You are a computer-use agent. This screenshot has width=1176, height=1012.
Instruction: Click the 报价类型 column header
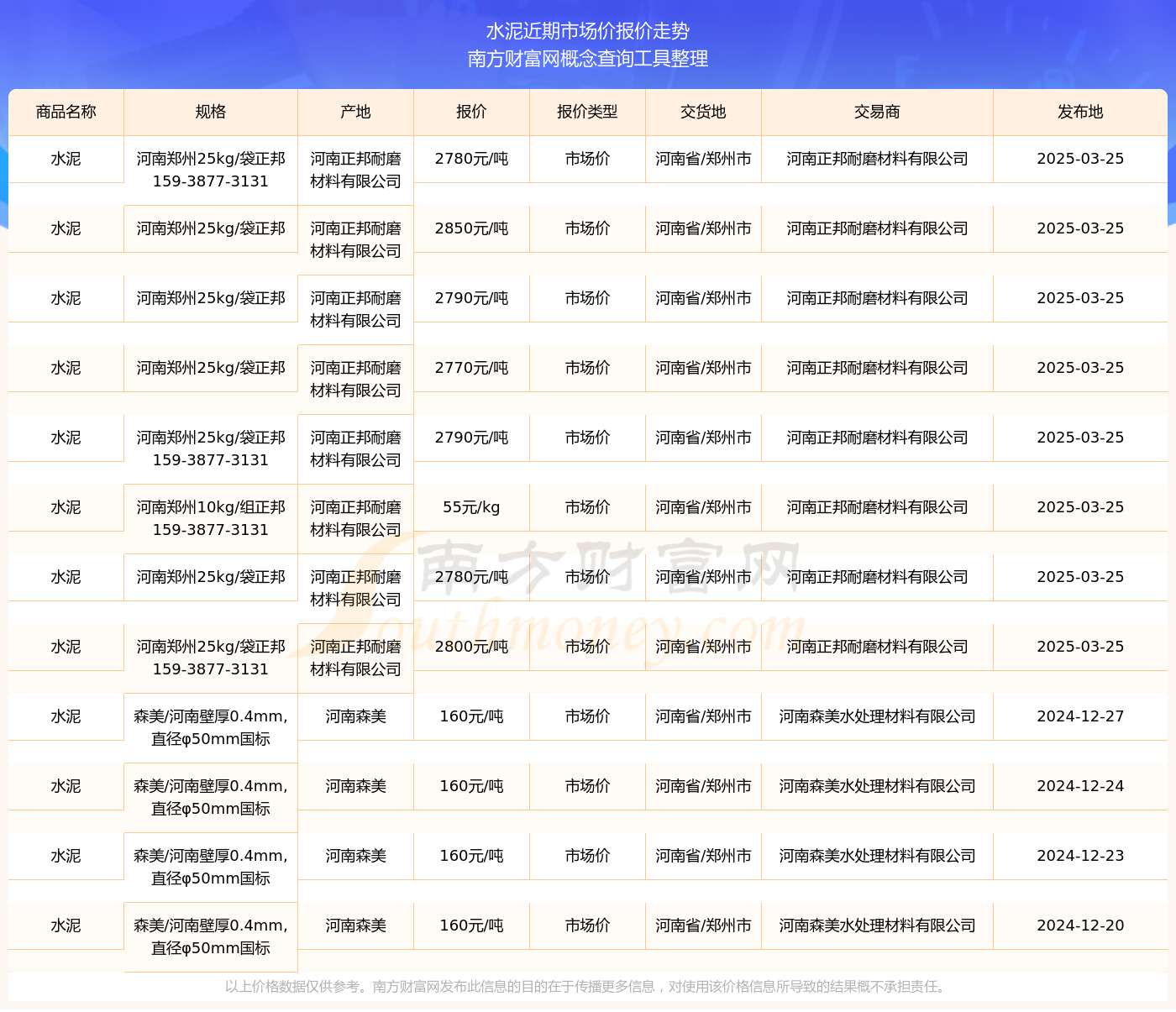click(x=587, y=112)
